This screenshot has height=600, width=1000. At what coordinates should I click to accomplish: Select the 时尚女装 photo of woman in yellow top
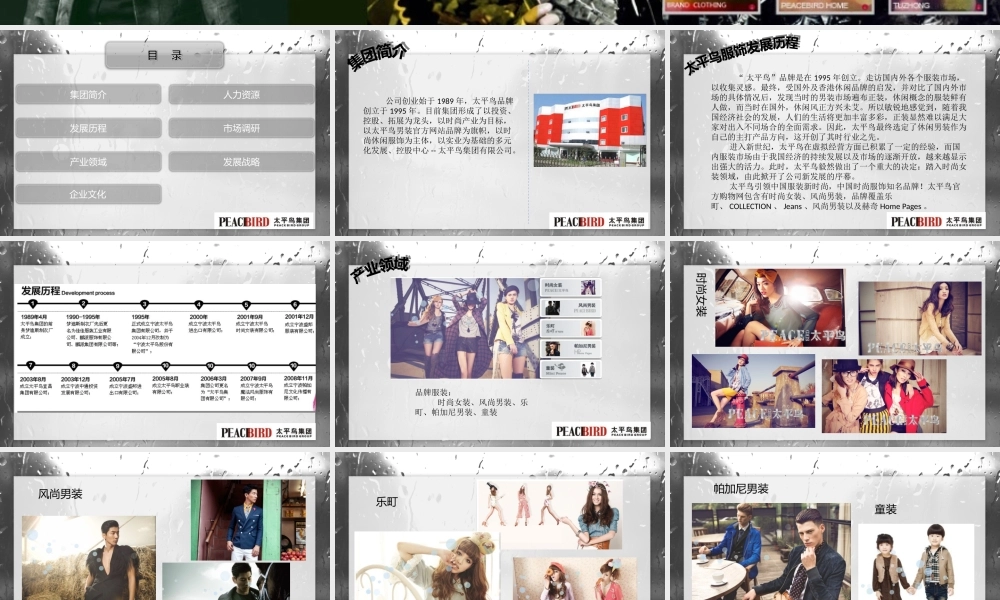click(920, 318)
